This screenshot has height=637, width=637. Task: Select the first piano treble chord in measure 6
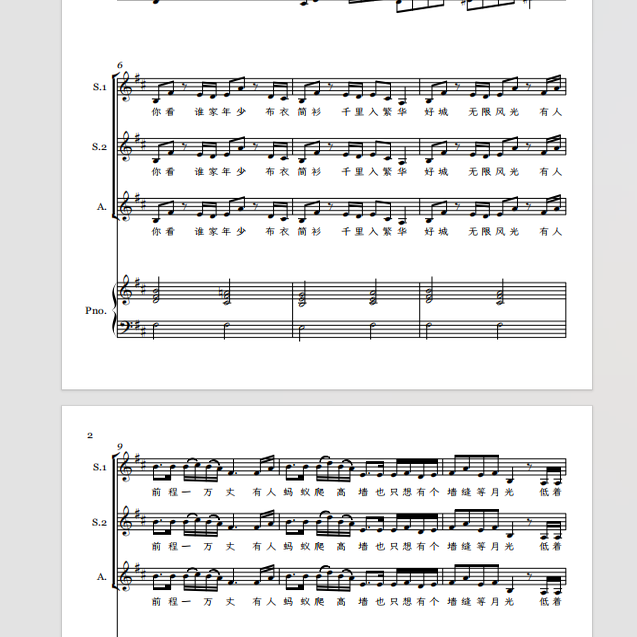tap(156, 290)
